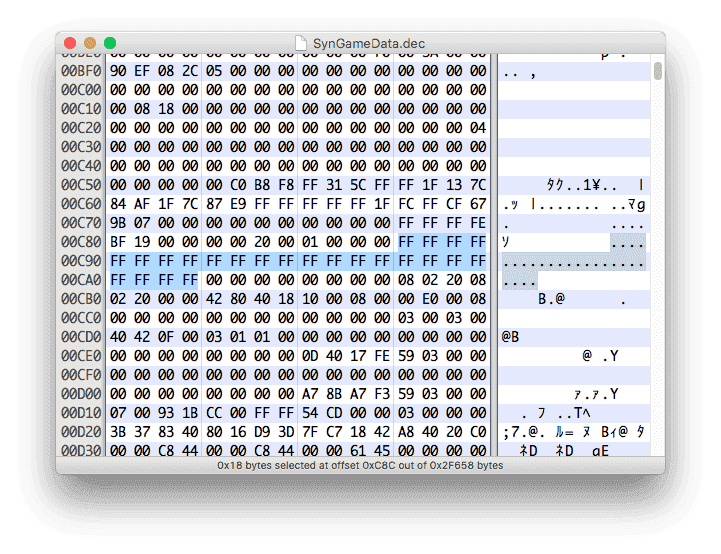Click byte 84 in row 00C60
Image resolution: width=721 pixels, height=554 pixels.
pyautogui.click(x=118, y=204)
